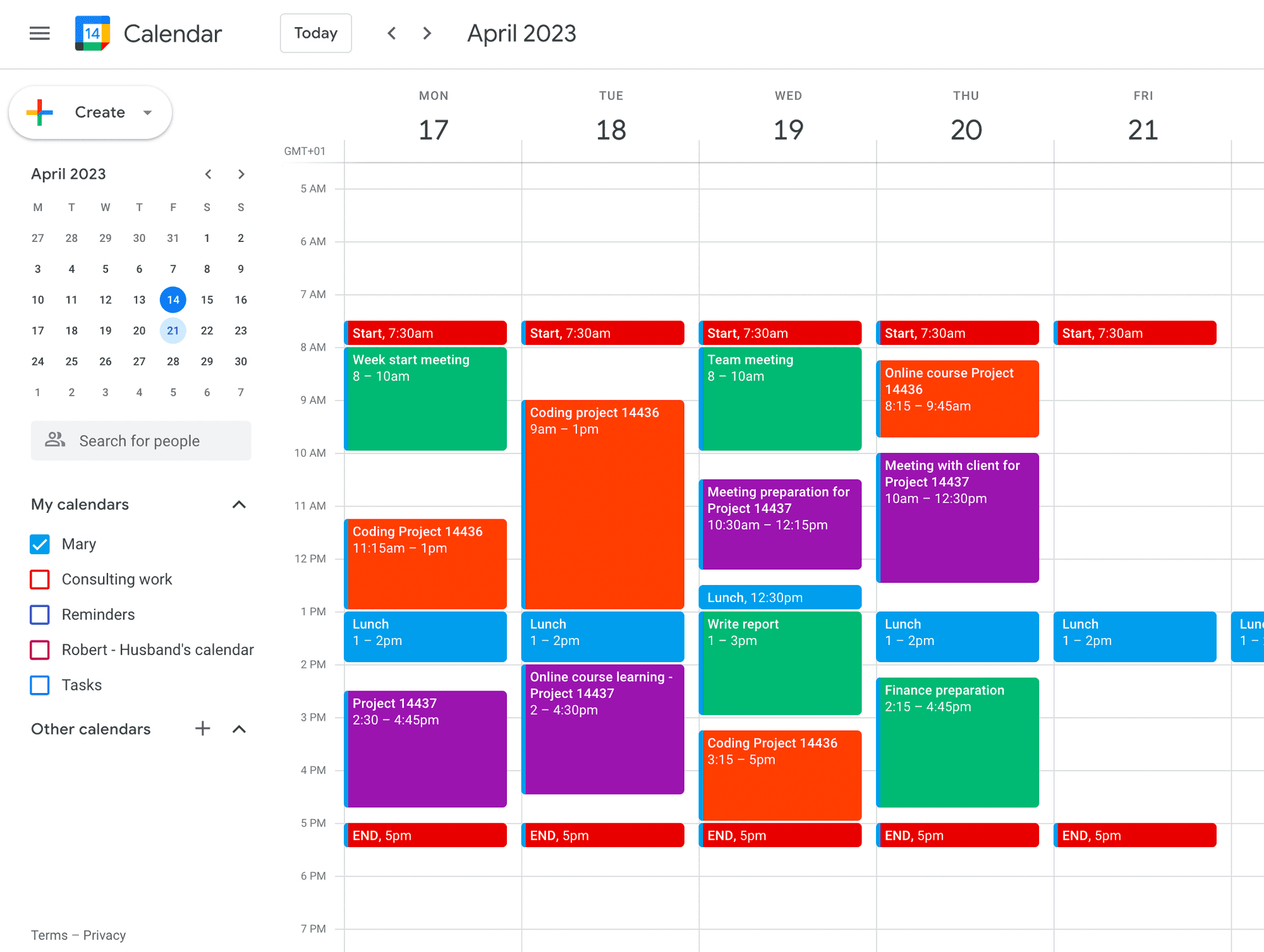Toggle Mary calendar visibility checkbox
1264x952 pixels.
tap(40, 544)
